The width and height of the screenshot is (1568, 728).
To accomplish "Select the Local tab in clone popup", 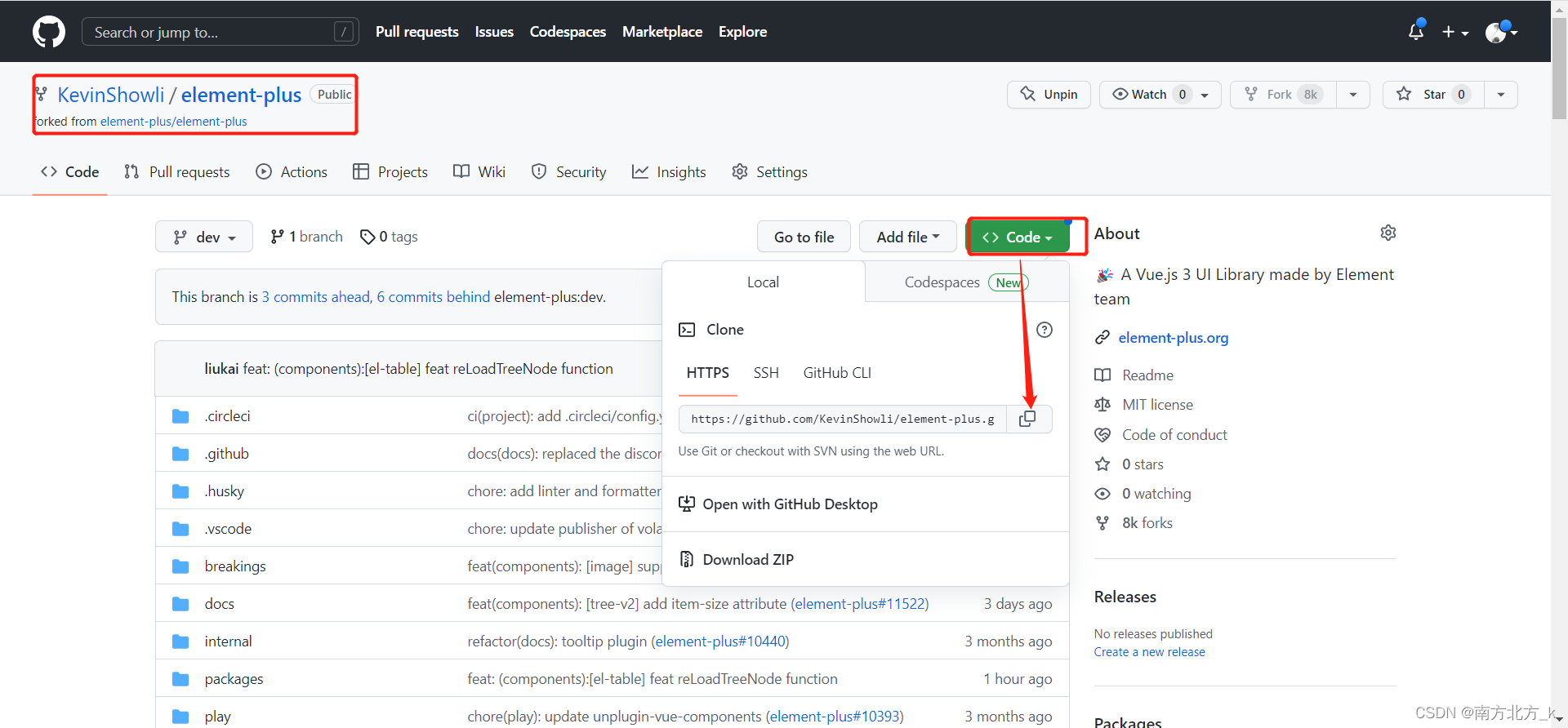I will click(x=763, y=282).
